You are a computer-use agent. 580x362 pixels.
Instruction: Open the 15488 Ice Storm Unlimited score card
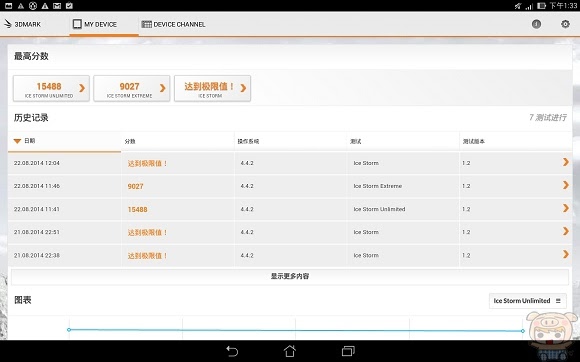[51, 88]
